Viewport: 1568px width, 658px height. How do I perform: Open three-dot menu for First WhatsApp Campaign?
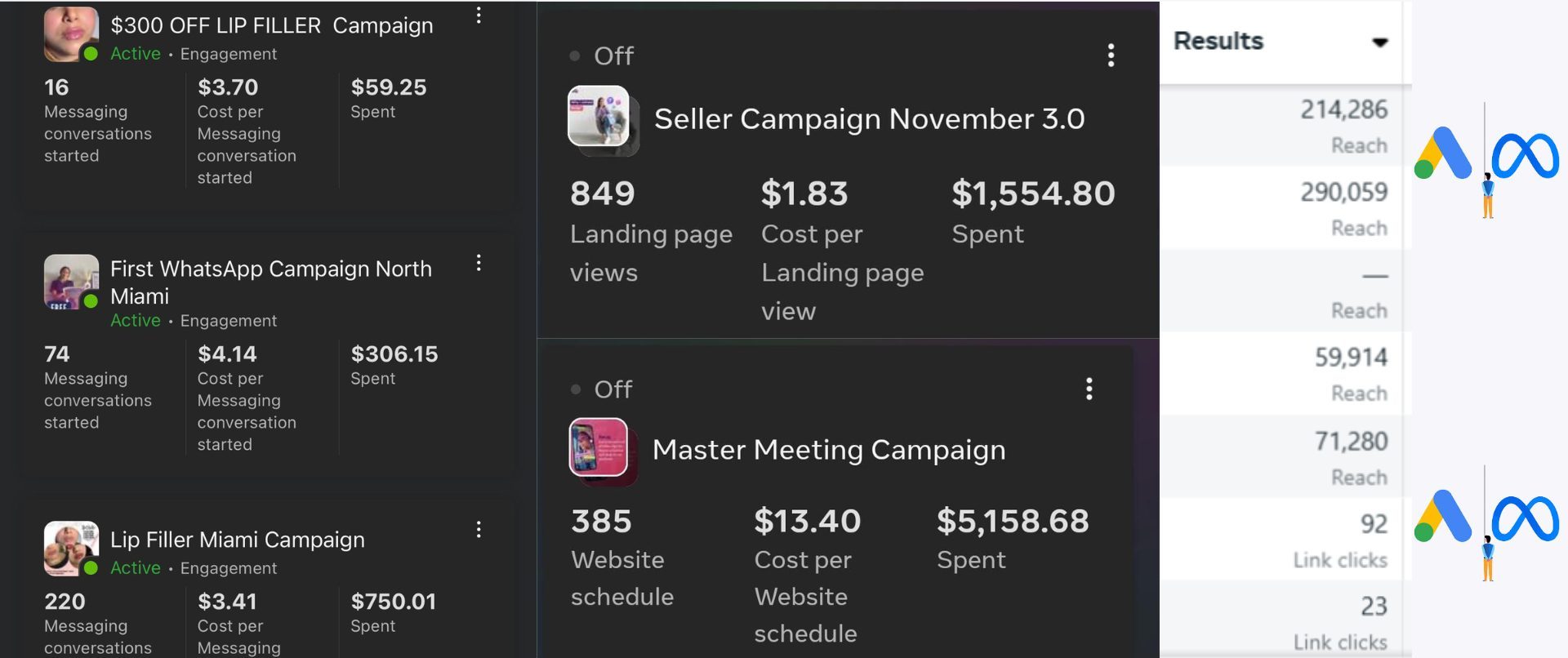(x=479, y=263)
